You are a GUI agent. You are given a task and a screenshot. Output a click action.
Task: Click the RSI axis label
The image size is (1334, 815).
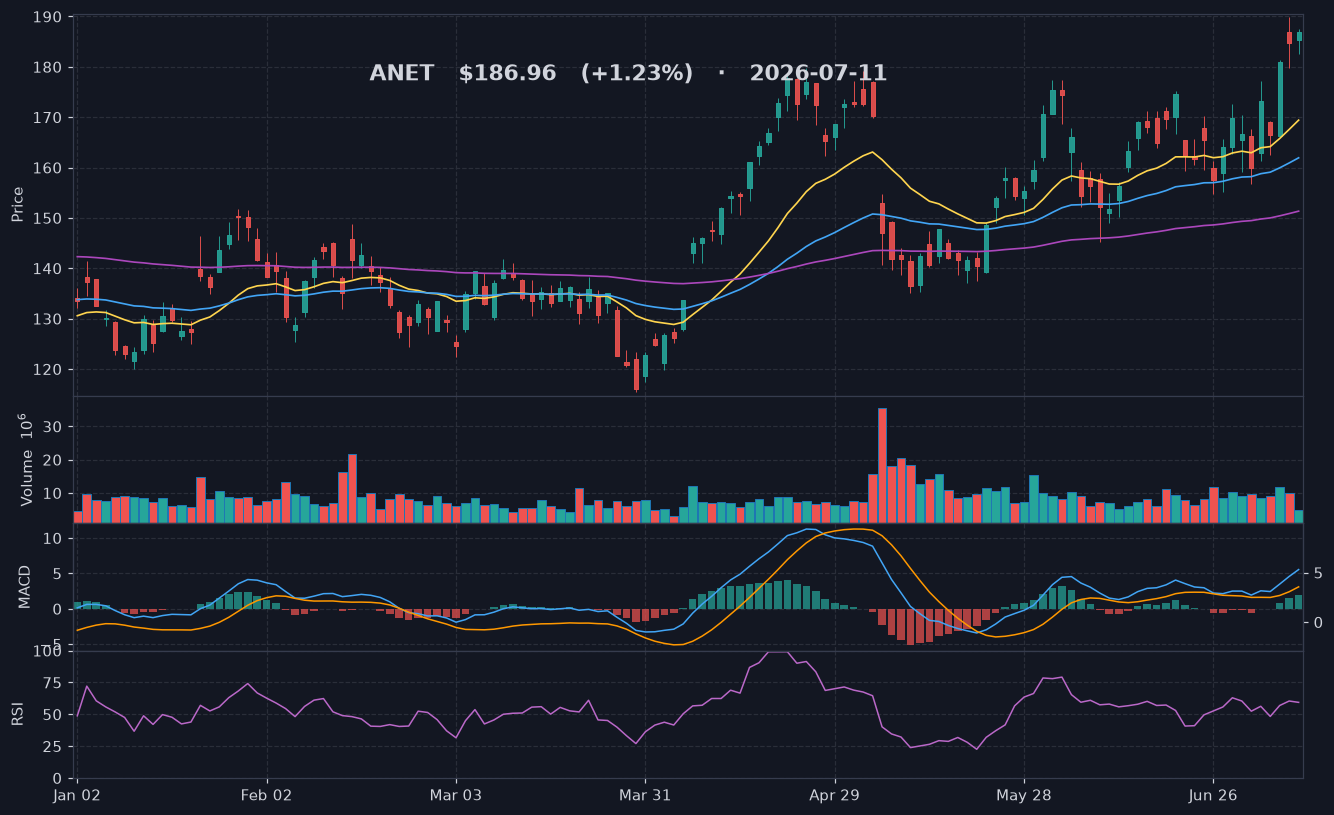[x=18, y=714]
